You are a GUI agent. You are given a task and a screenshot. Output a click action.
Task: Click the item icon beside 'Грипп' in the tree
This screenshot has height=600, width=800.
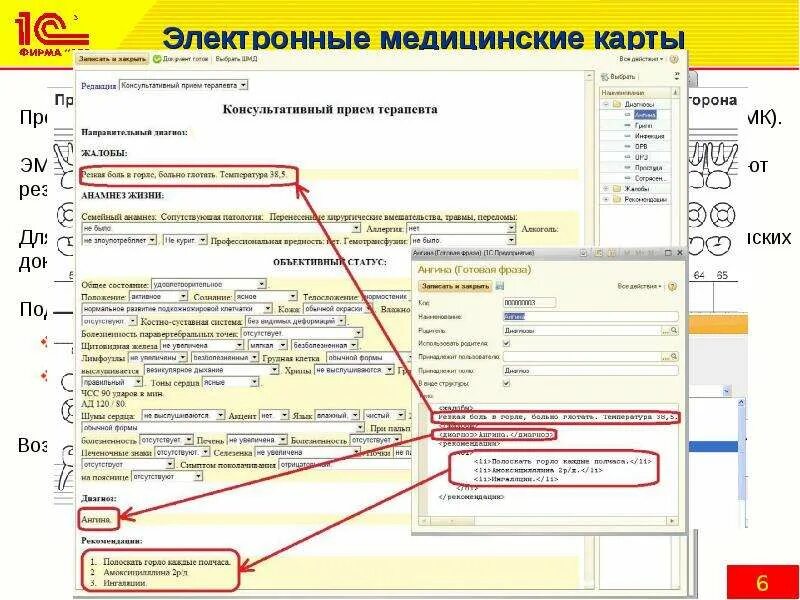[x=628, y=126]
